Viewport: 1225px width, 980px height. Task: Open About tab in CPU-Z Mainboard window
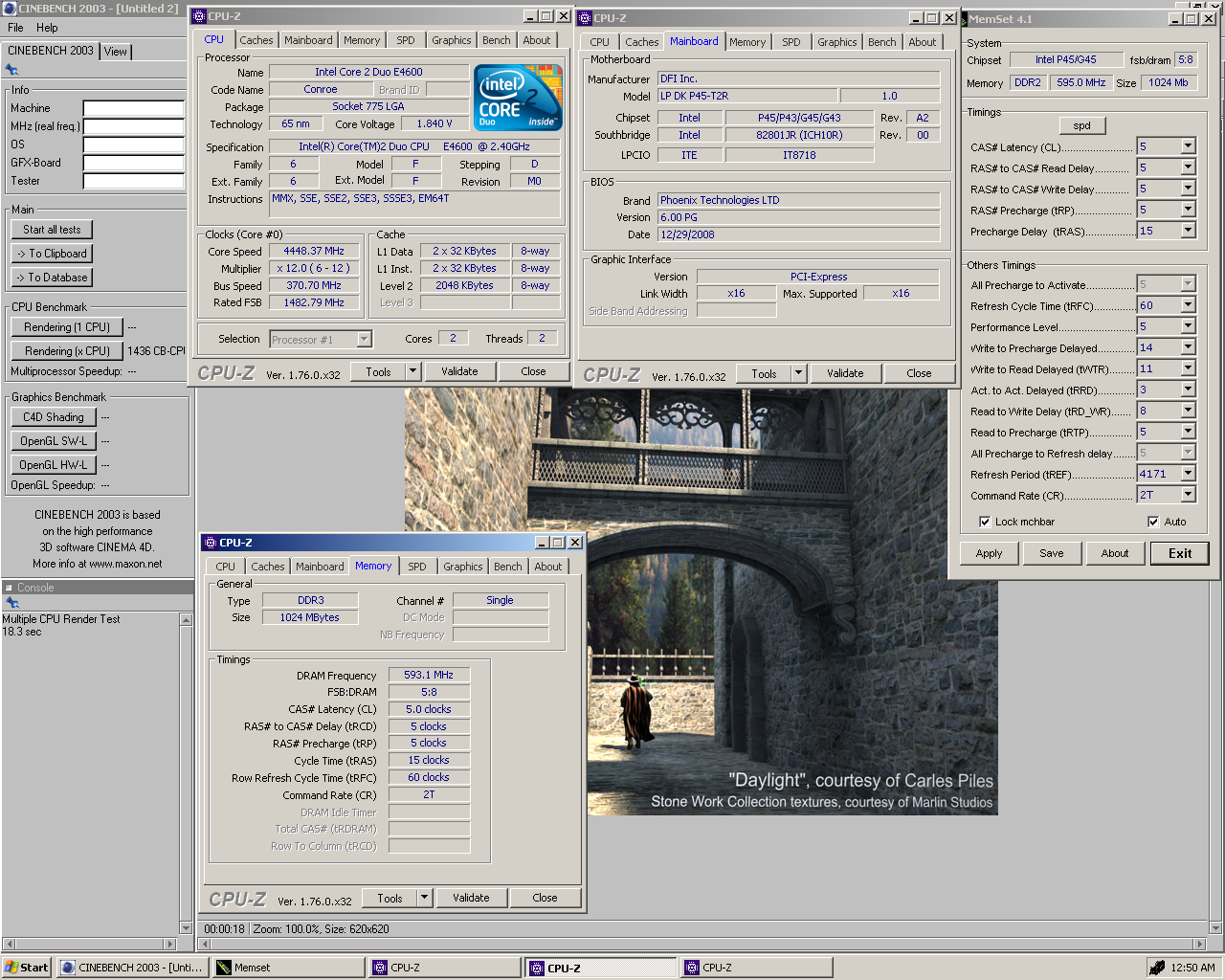(x=923, y=42)
